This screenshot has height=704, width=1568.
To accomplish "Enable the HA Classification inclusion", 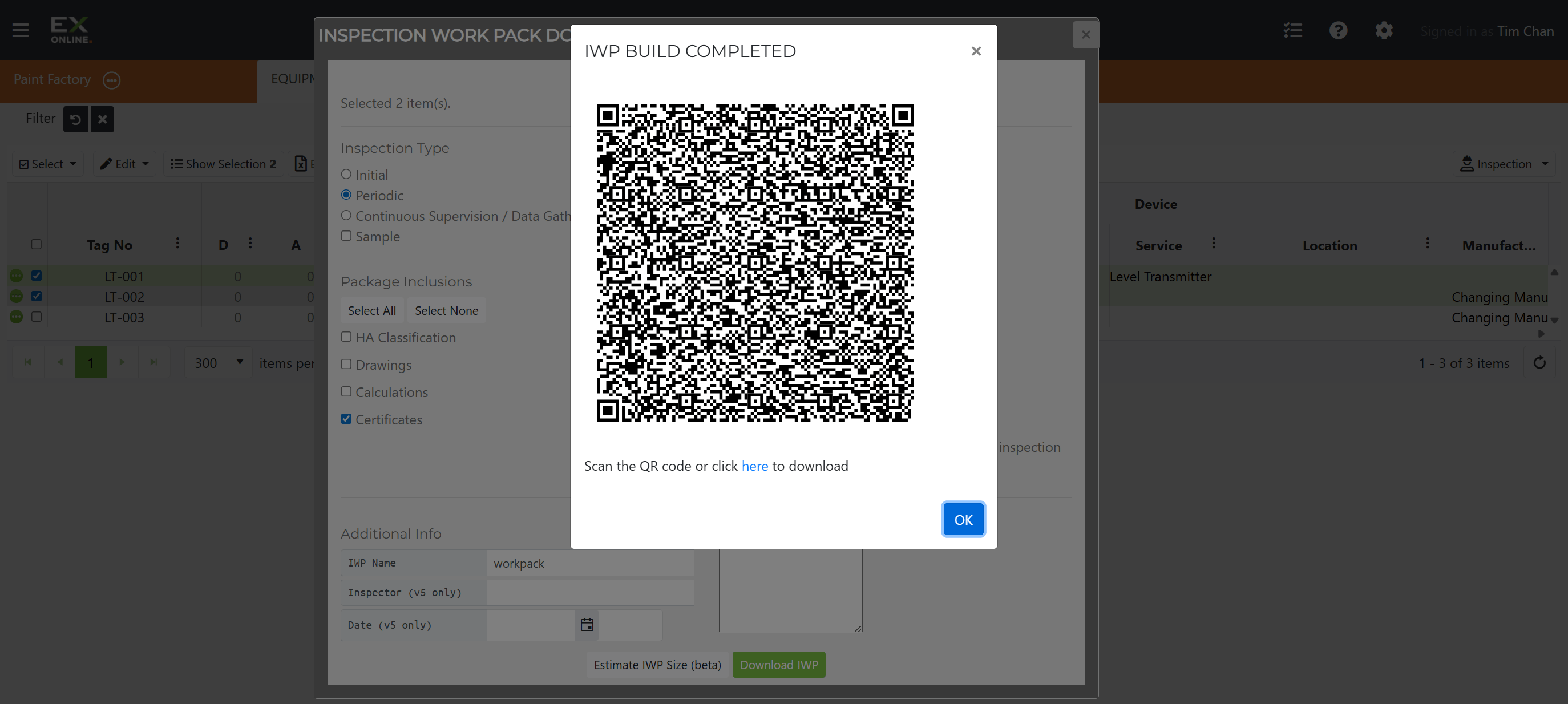I will (x=346, y=337).
